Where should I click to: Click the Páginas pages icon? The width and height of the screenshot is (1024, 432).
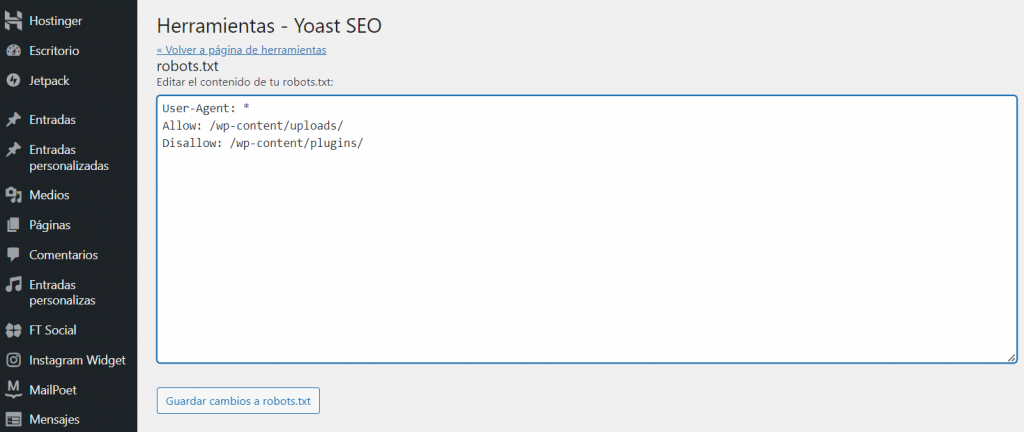click(14, 225)
